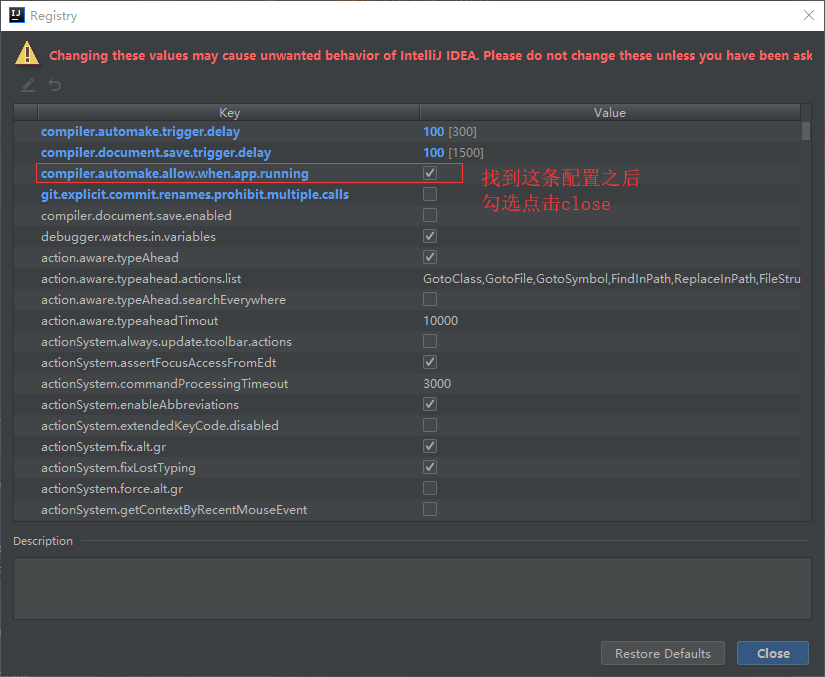Select actionSystem.enableAbbreviations key
The width and height of the screenshot is (825, 677).
tap(140, 405)
